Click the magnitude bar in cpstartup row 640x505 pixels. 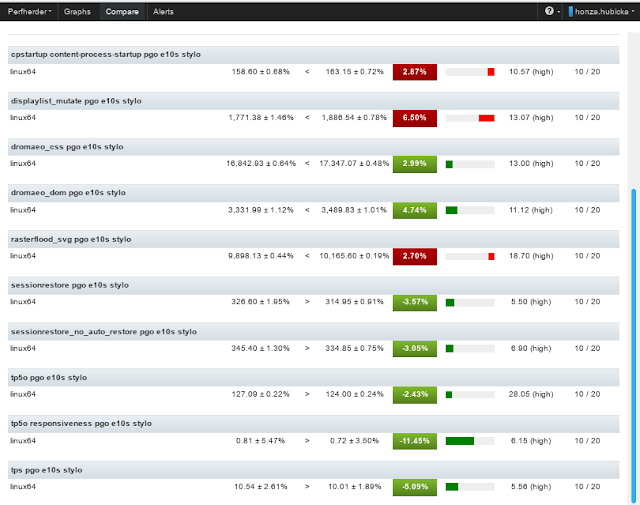point(470,72)
